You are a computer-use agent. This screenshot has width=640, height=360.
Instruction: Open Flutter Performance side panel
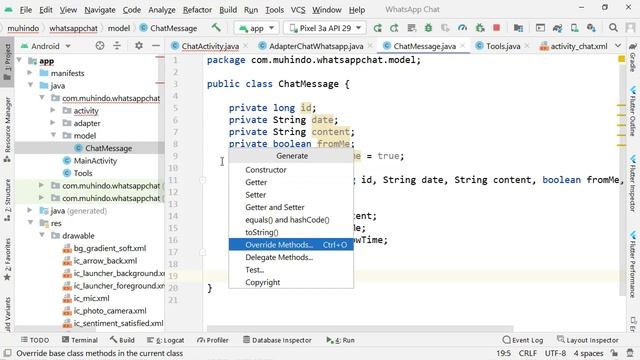point(633,264)
